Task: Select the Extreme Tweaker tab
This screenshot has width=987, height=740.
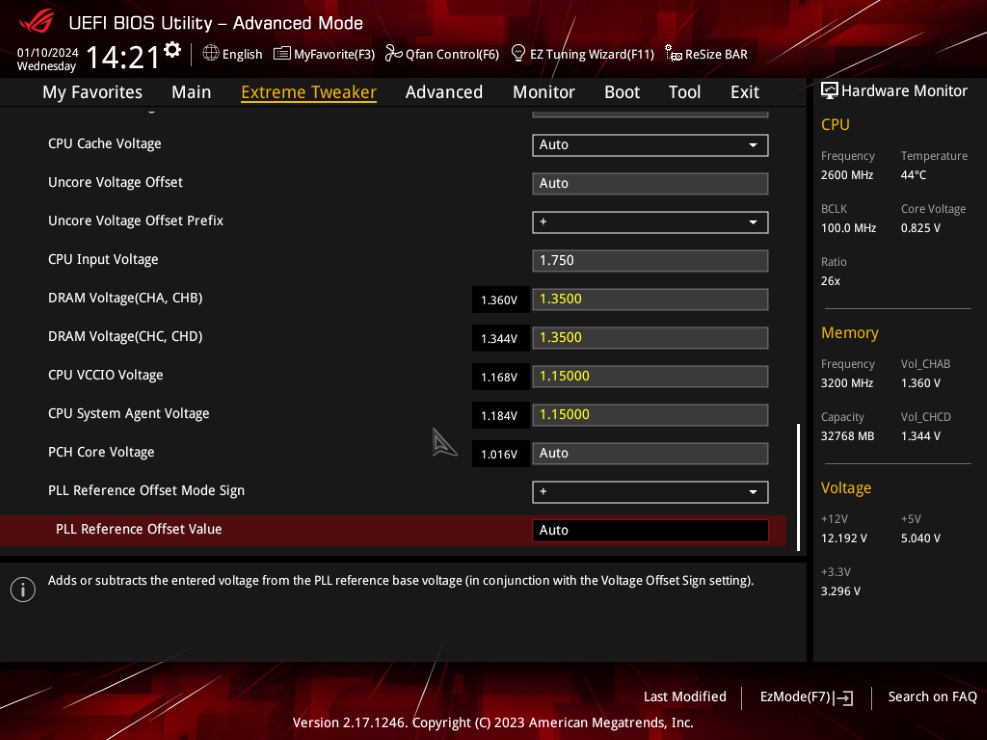Action: pos(309,92)
